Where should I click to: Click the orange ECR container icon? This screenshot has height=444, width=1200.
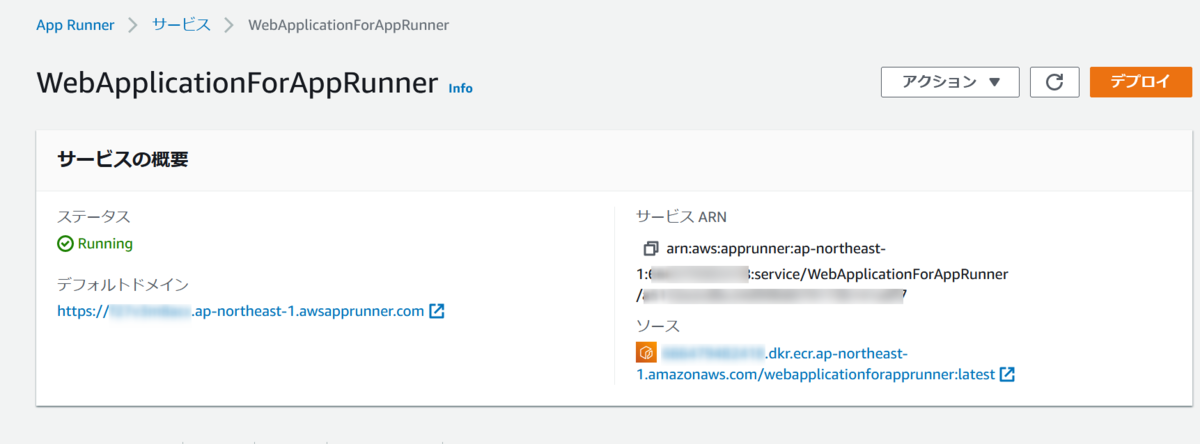tap(646, 353)
